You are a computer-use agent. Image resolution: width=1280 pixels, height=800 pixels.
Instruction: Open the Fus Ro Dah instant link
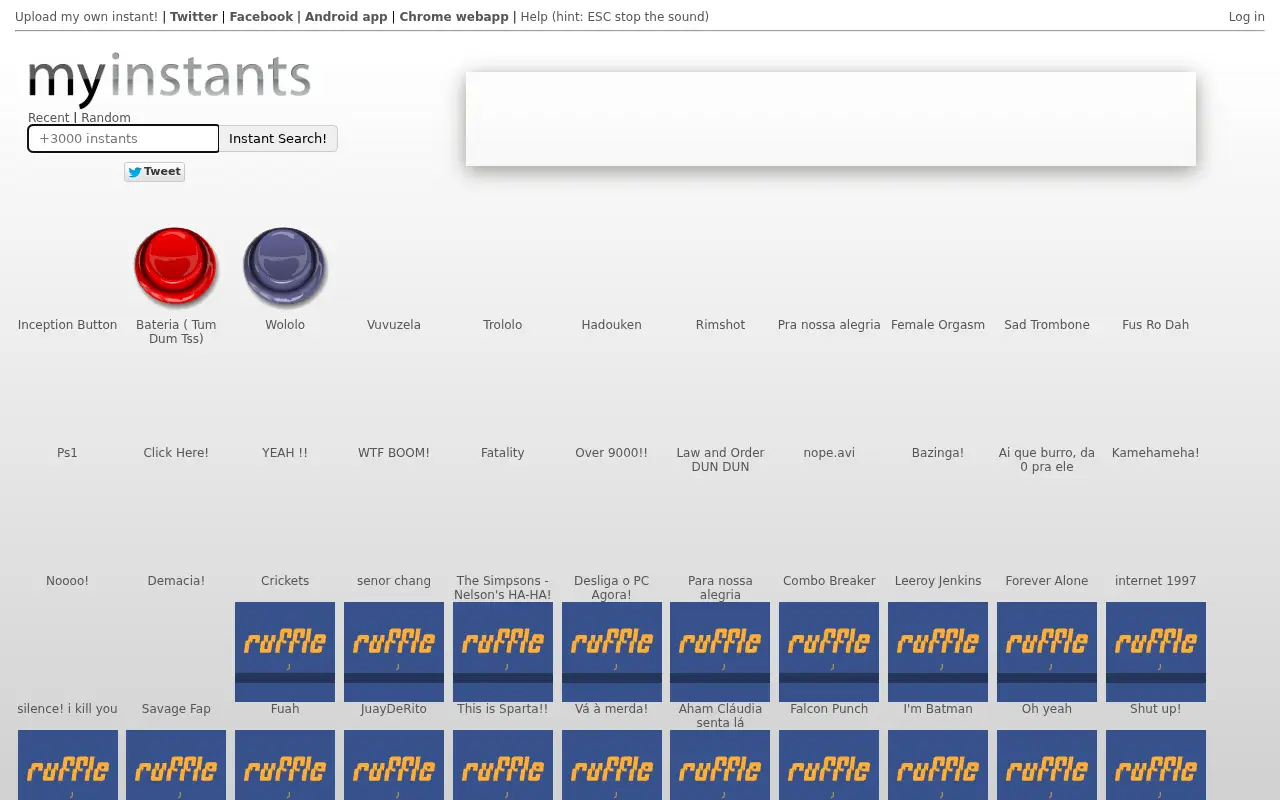(1156, 325)
